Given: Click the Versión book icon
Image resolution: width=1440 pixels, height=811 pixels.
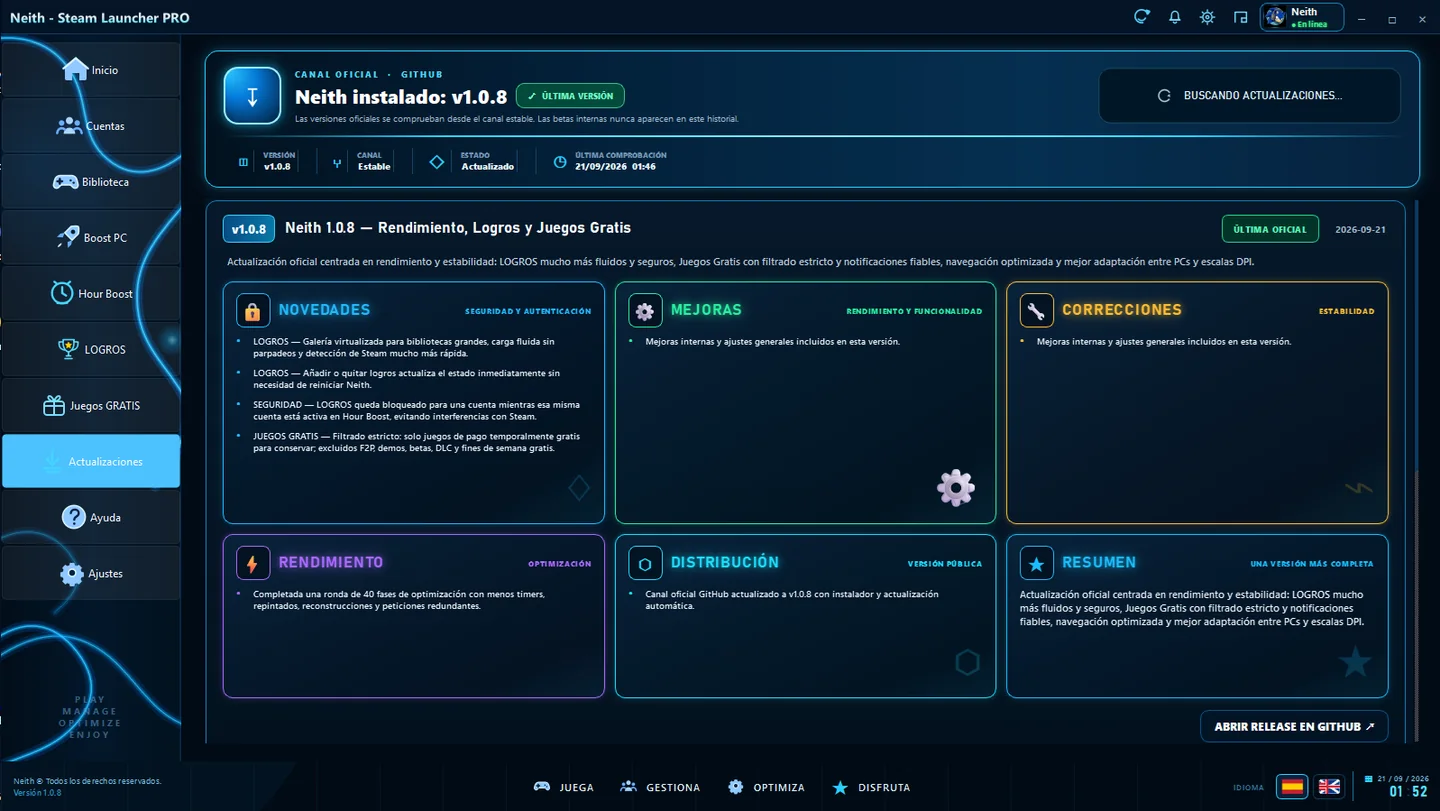Looking at the screenshot, I should [x=243, y=162].
